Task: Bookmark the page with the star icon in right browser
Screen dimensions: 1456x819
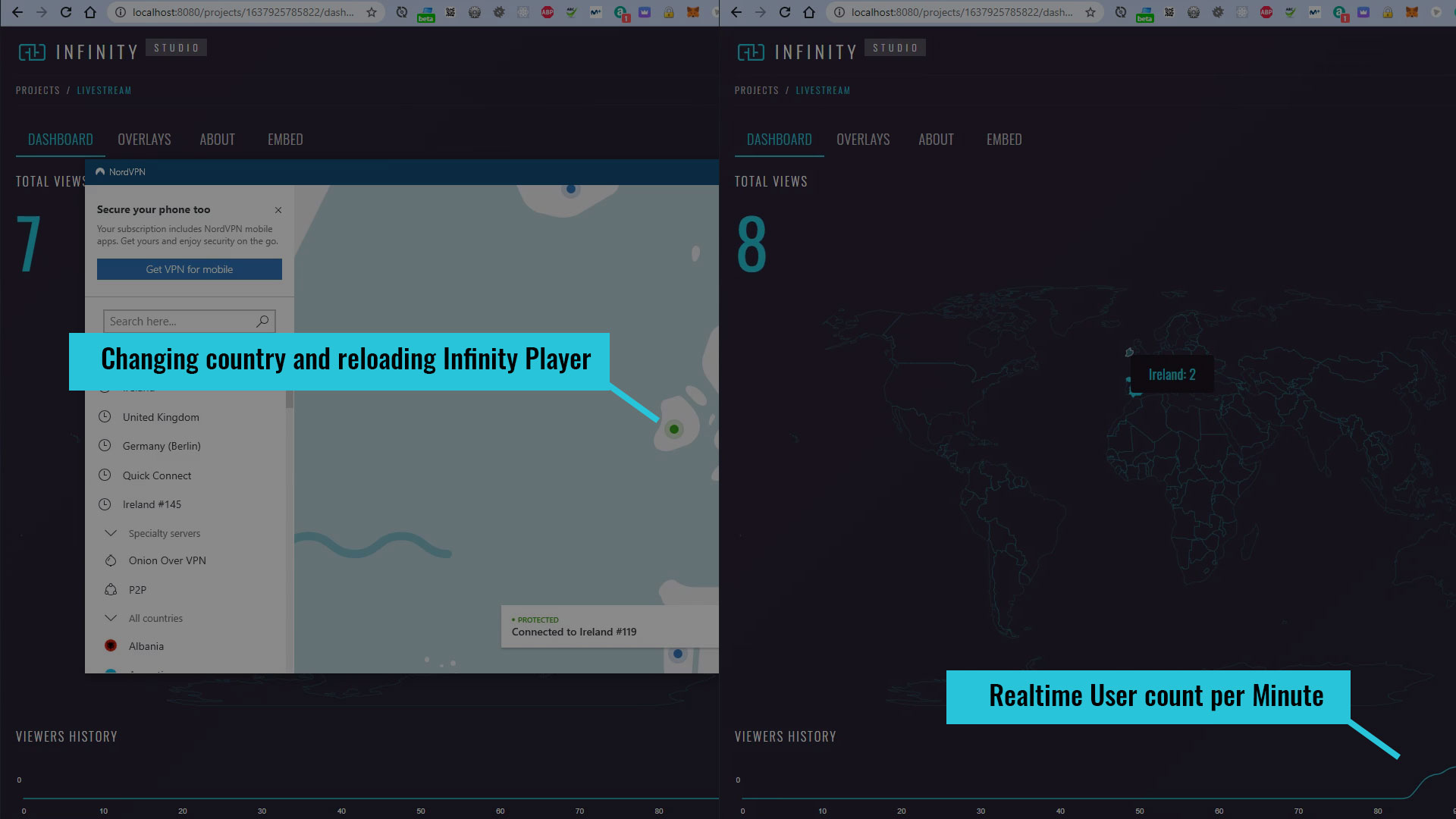Action: [x=1090, y=12]
